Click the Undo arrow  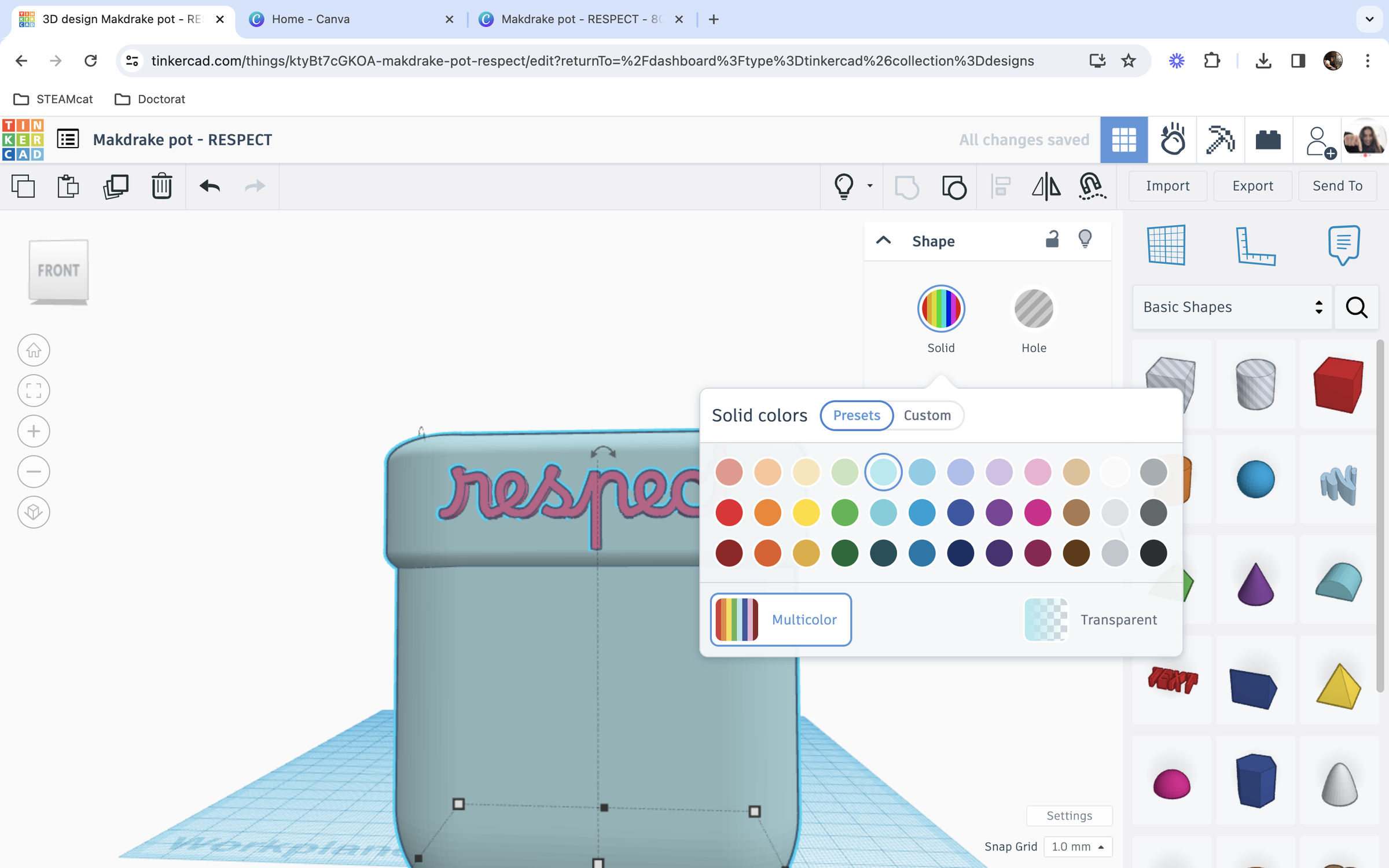[x=210, y=186]
